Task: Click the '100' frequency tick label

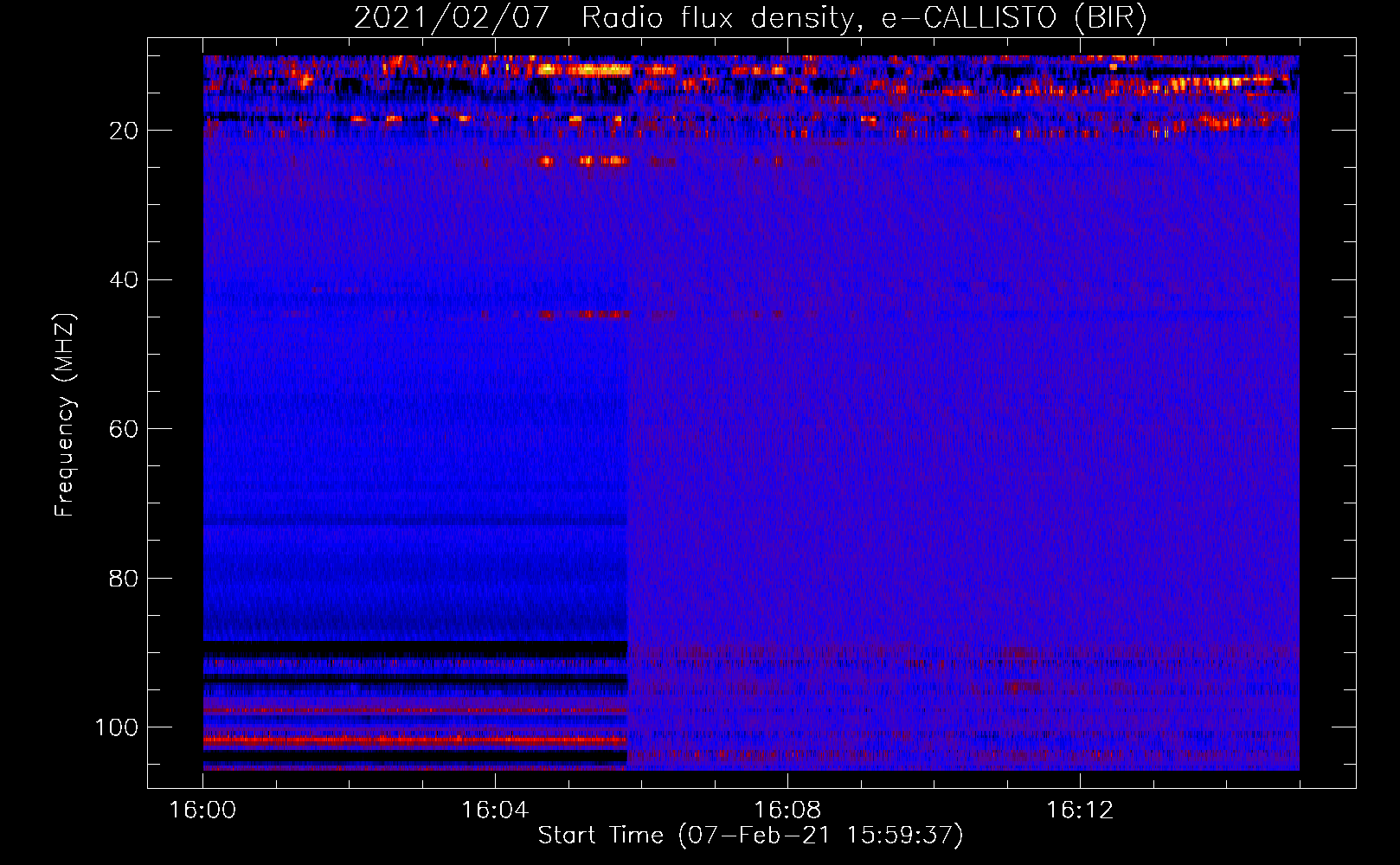Action: (x=117, y=727)
